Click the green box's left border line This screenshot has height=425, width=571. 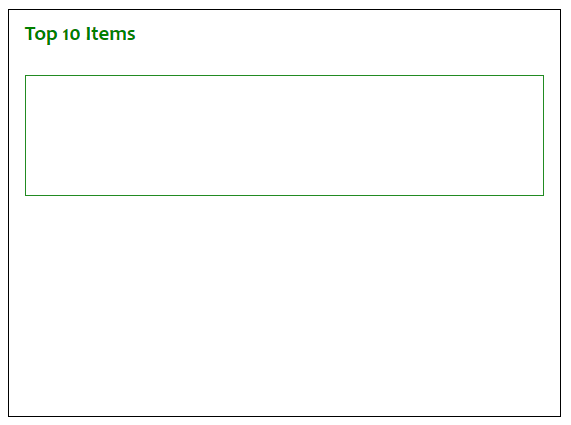pyautogui.click(x=25, y=135)
